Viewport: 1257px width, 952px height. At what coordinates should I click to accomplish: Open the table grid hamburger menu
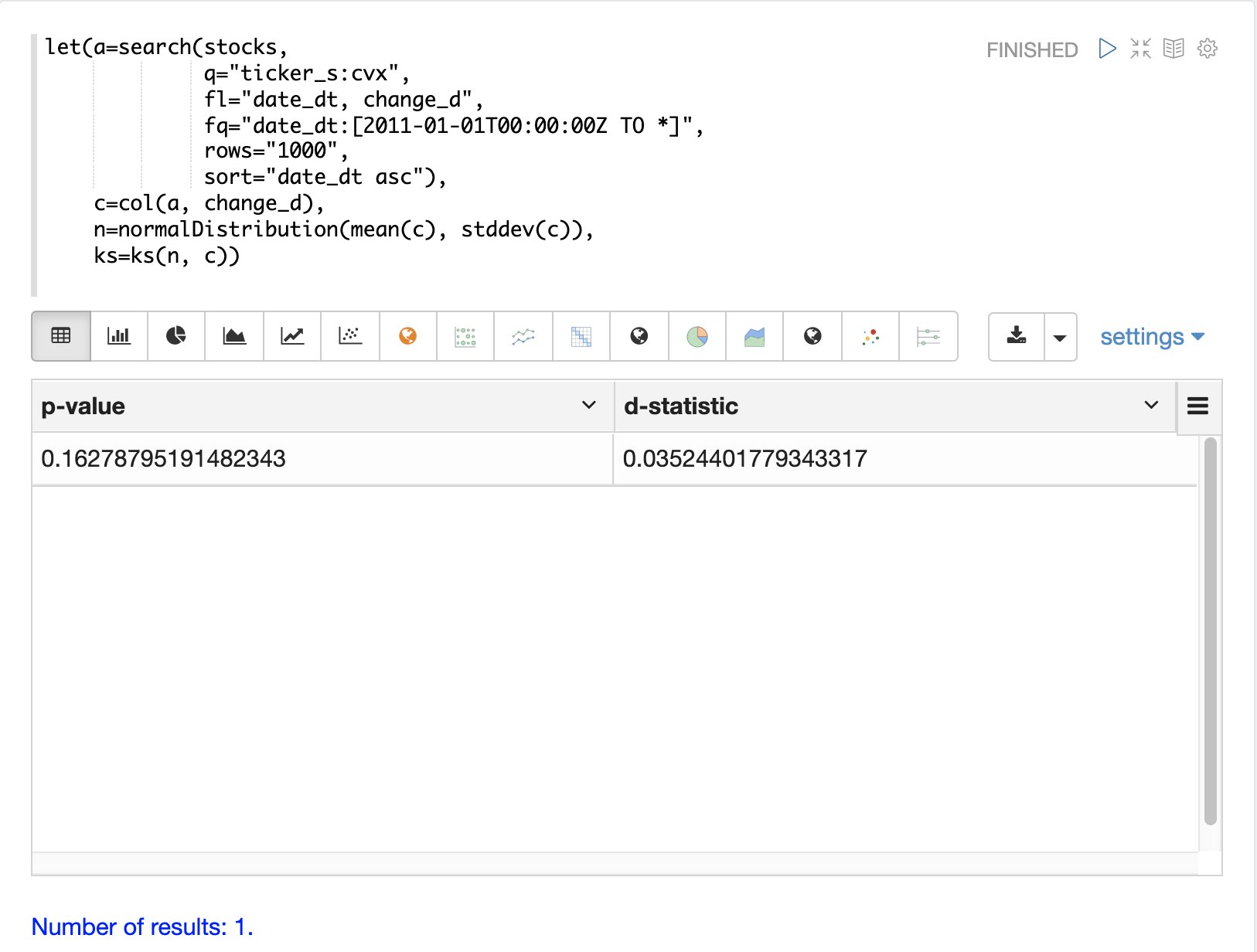1197,406
